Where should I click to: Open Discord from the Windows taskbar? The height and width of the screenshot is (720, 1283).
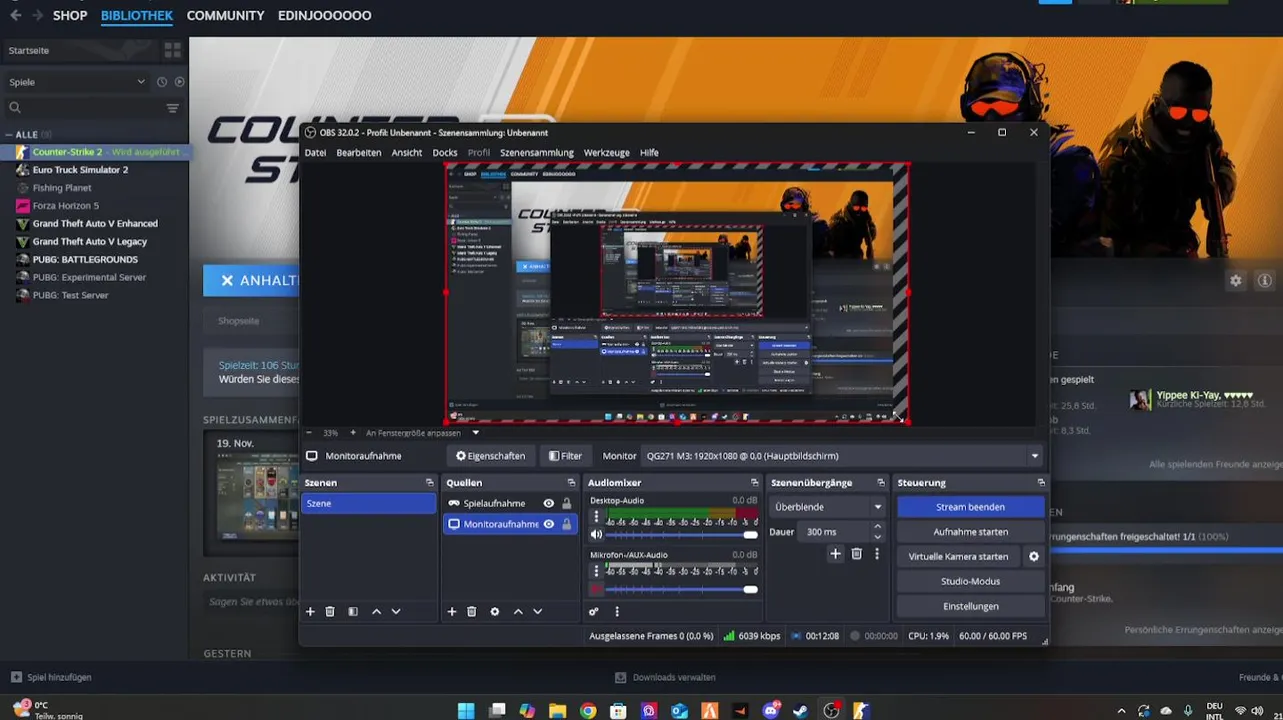pos(771,711)
